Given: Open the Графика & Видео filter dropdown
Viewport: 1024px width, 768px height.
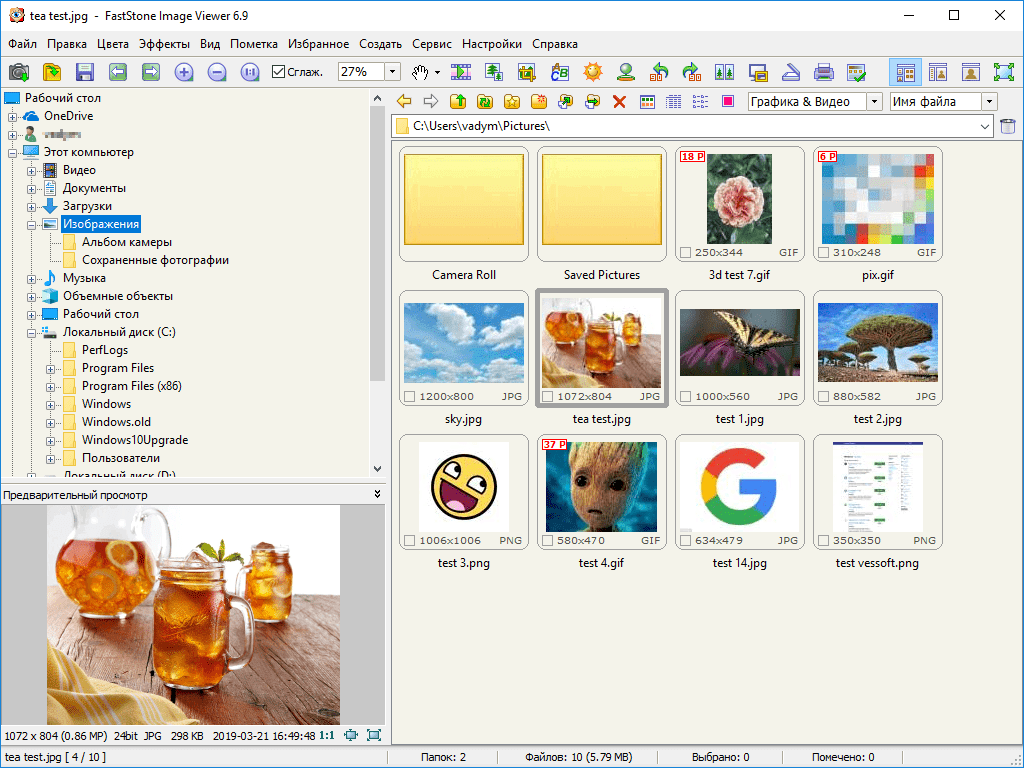Looking at the screenshot, I should click(x=875, y=102).
